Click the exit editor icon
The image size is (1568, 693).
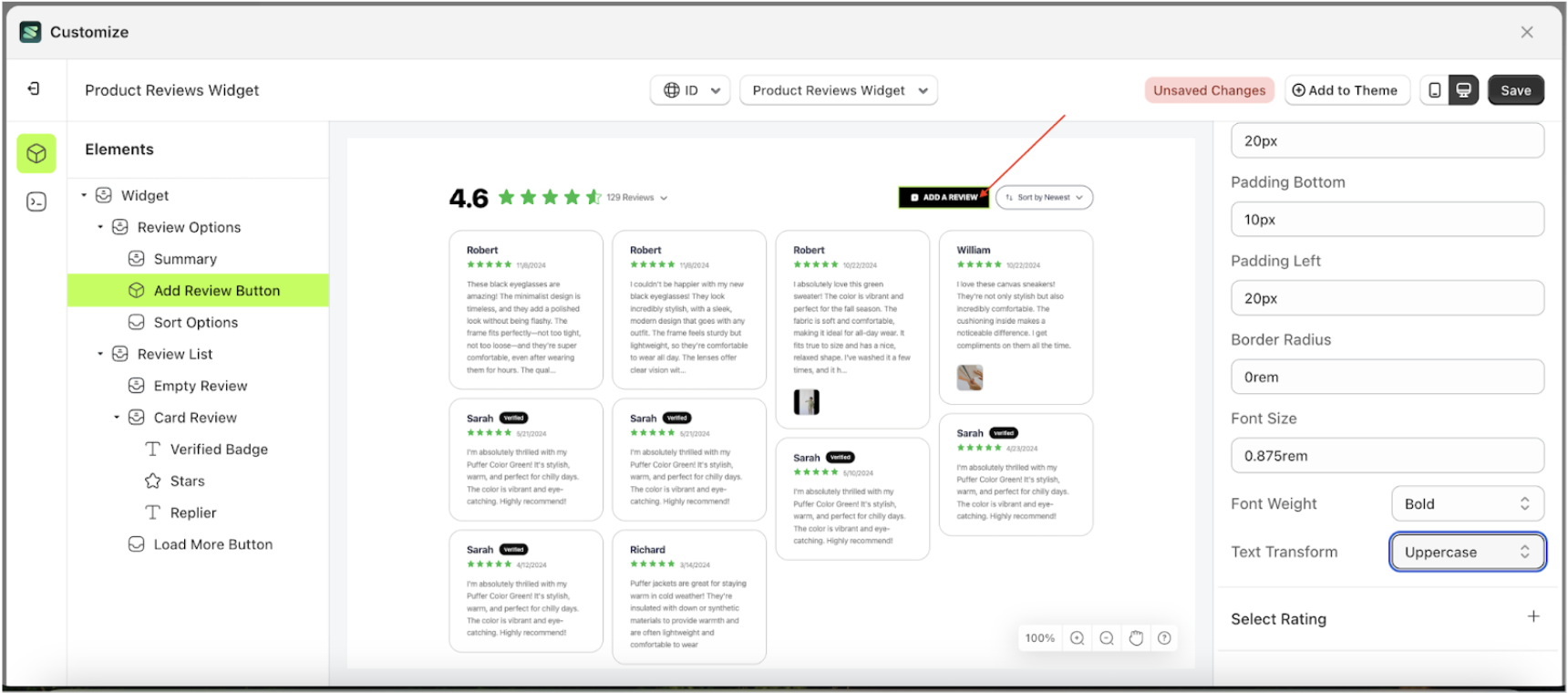click(x=34, y=88)
